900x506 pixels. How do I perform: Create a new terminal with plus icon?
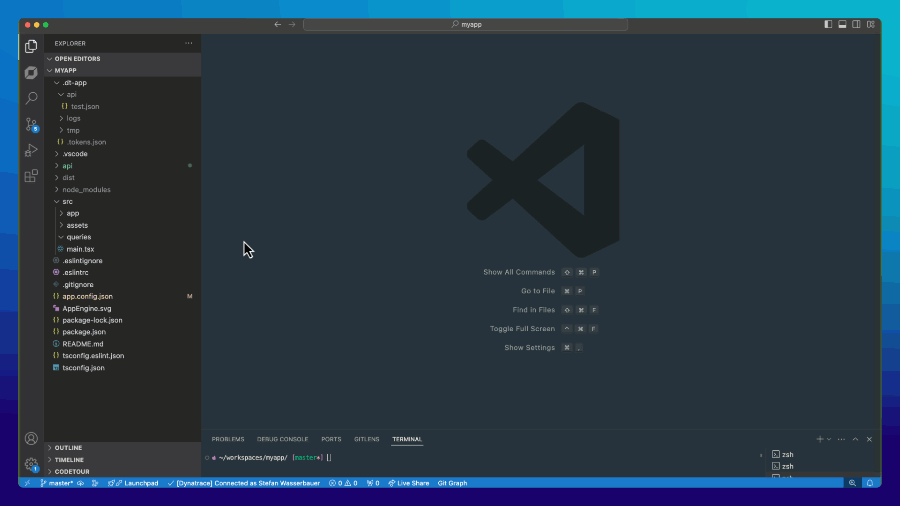(820, 439)
